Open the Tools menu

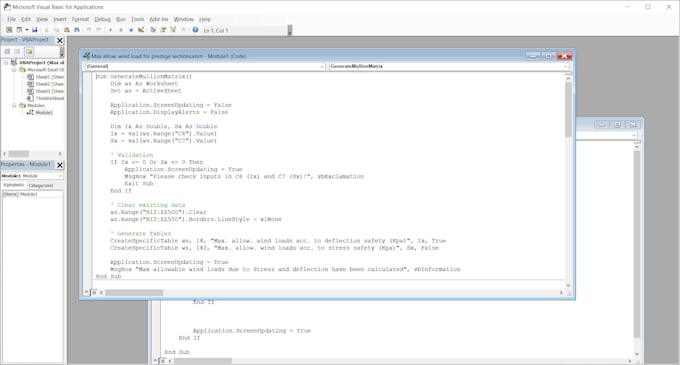coord(137,19)
